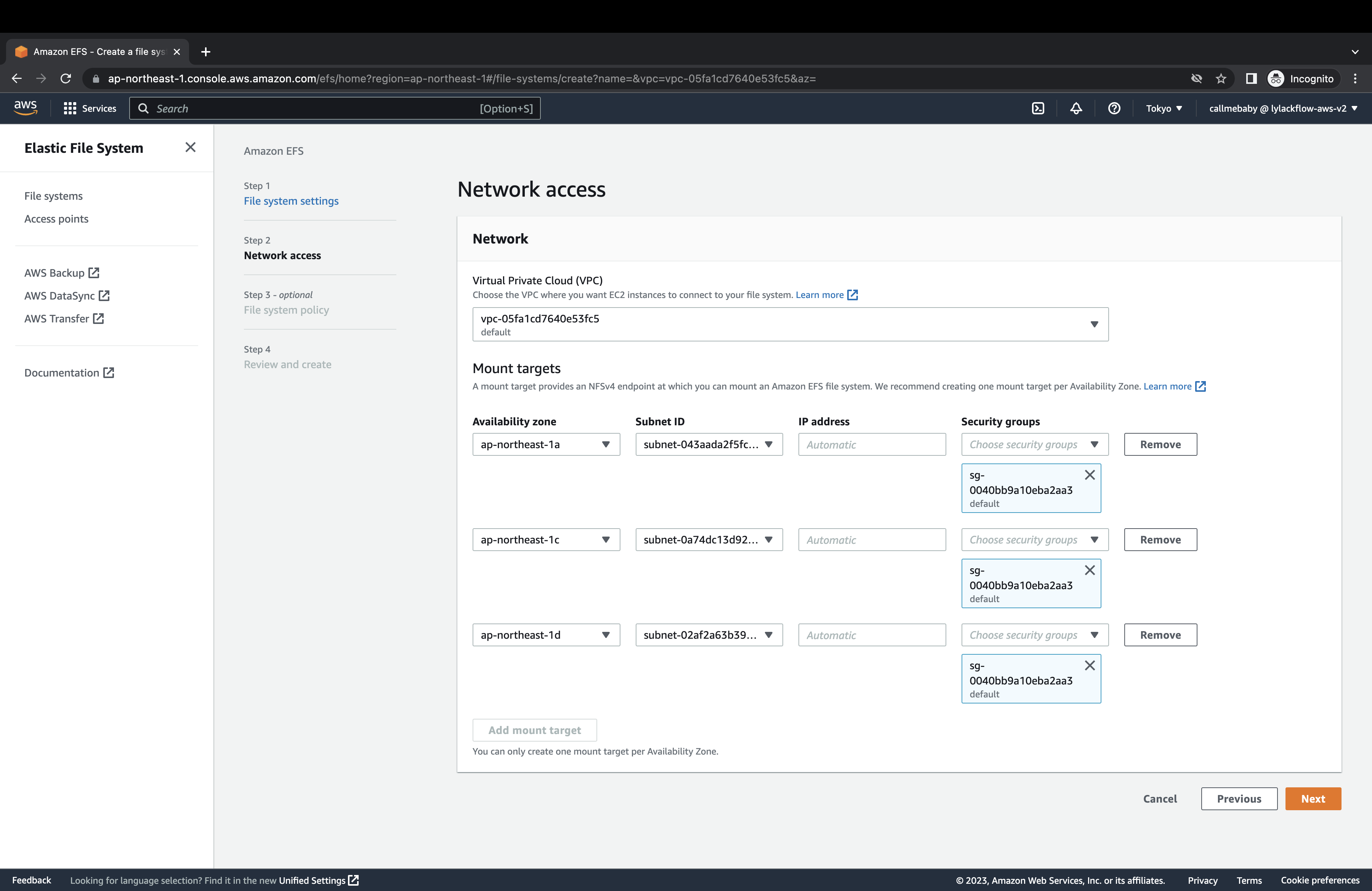
Task: Click the IP address field for ap-northeast-1a
Action: click(x=872, y=444)
